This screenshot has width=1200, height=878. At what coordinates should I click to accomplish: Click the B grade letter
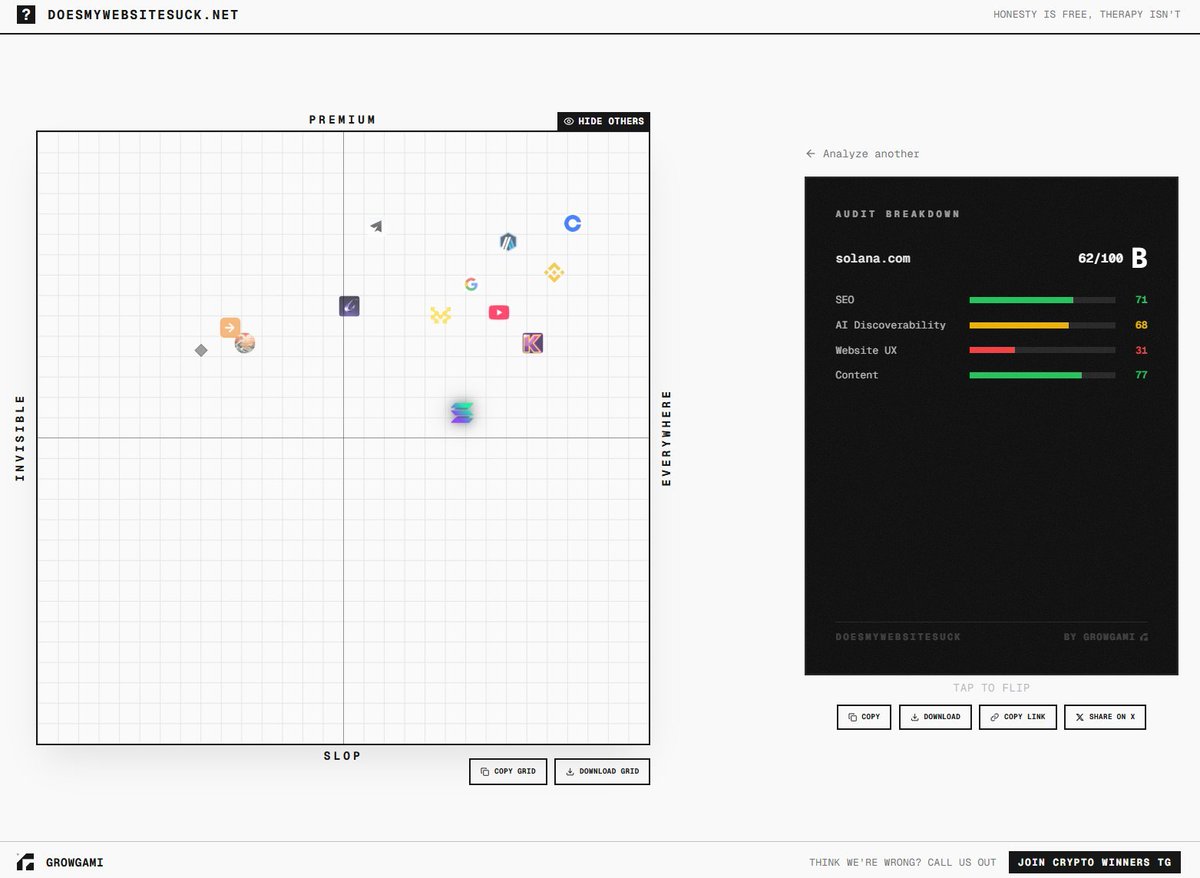(1139, 258)
